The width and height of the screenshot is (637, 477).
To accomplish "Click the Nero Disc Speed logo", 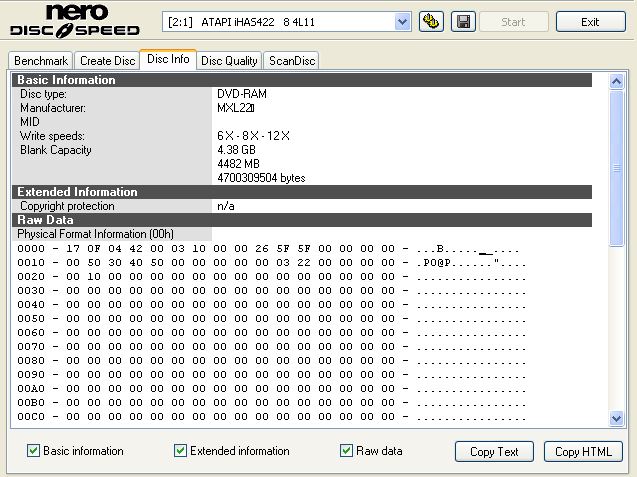I will tap(75, 21).
